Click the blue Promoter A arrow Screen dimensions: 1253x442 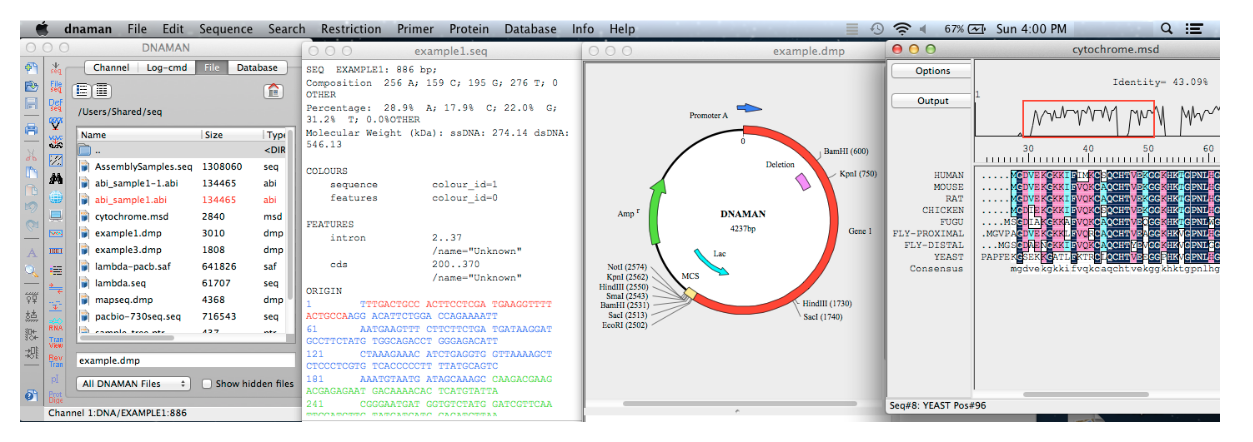[748, 107]
